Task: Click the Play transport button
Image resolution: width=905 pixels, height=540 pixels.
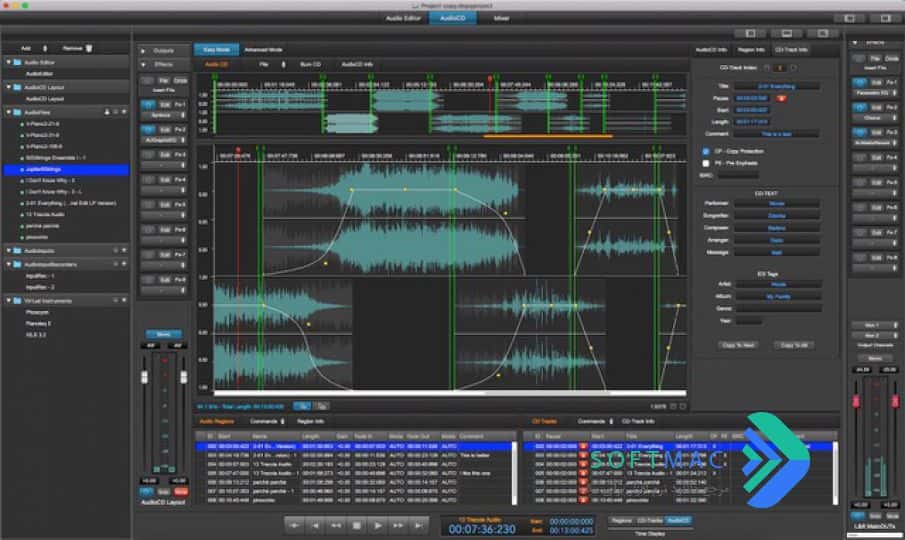Action: click(377, 526)
